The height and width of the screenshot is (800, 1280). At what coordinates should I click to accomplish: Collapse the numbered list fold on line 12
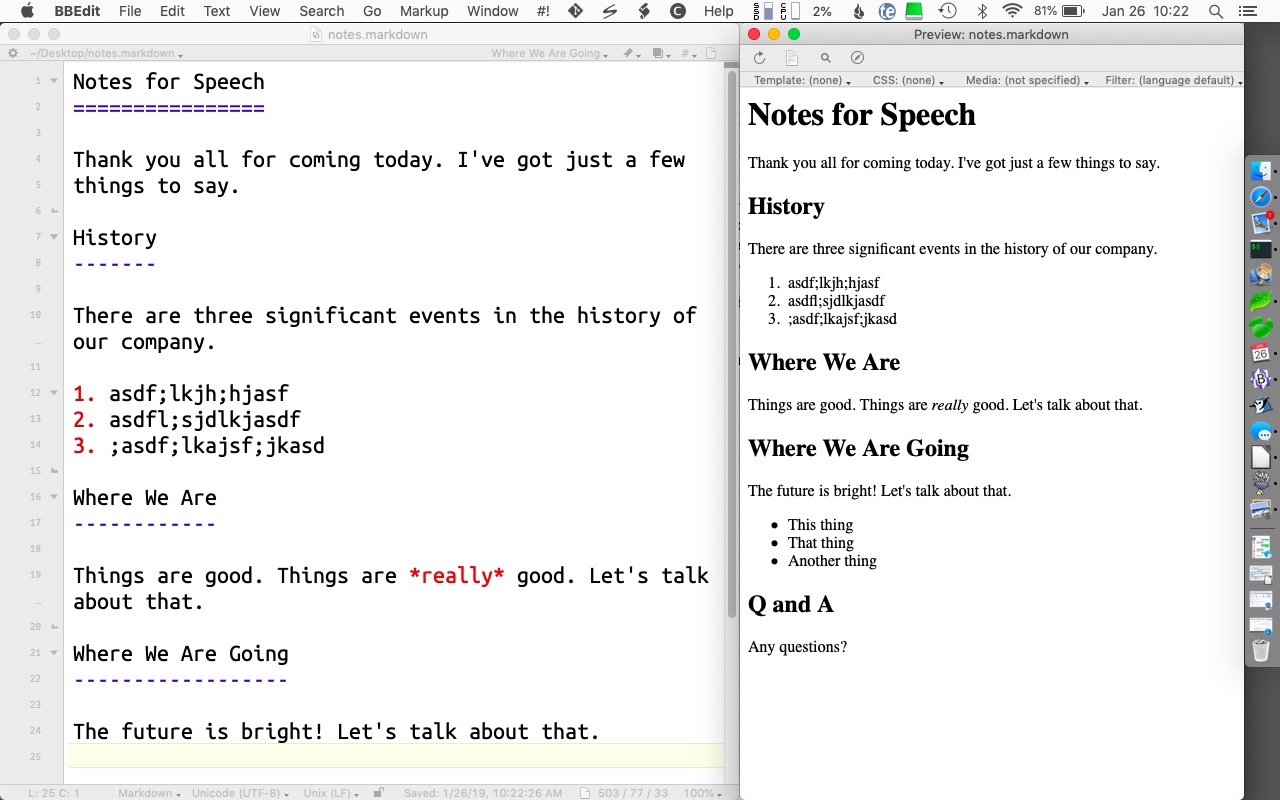[54, 394]
